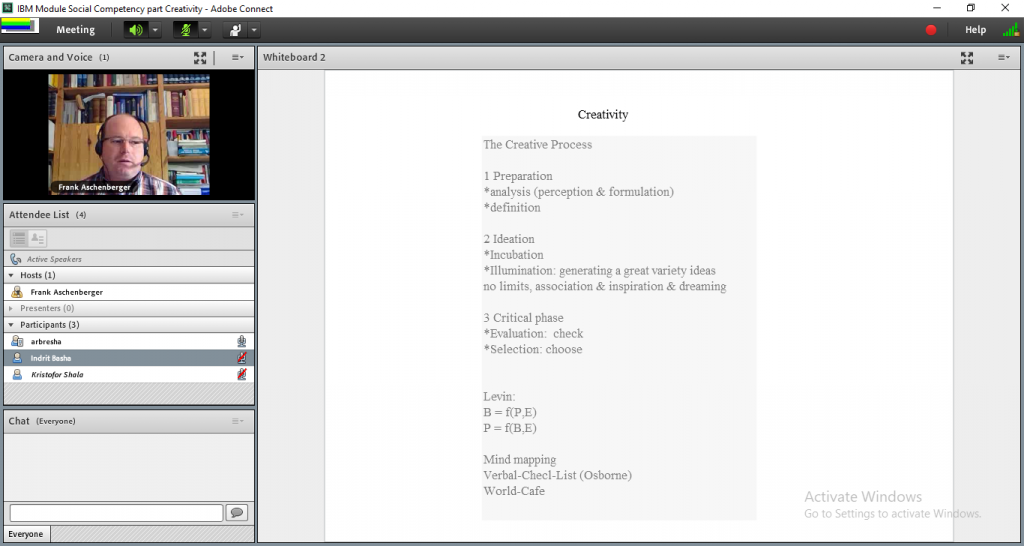
Task: Mute the speaker audio button
Action: click(x=136, y=30)
